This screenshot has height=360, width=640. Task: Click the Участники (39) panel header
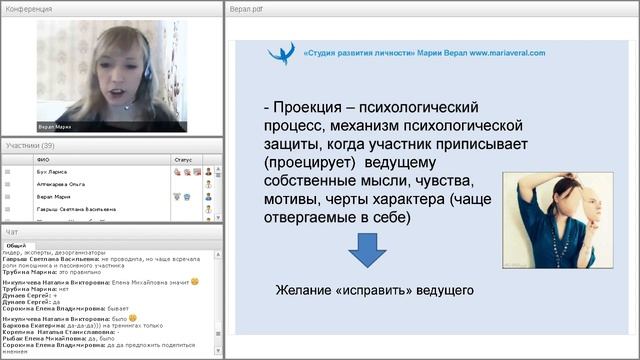[112, 146]
